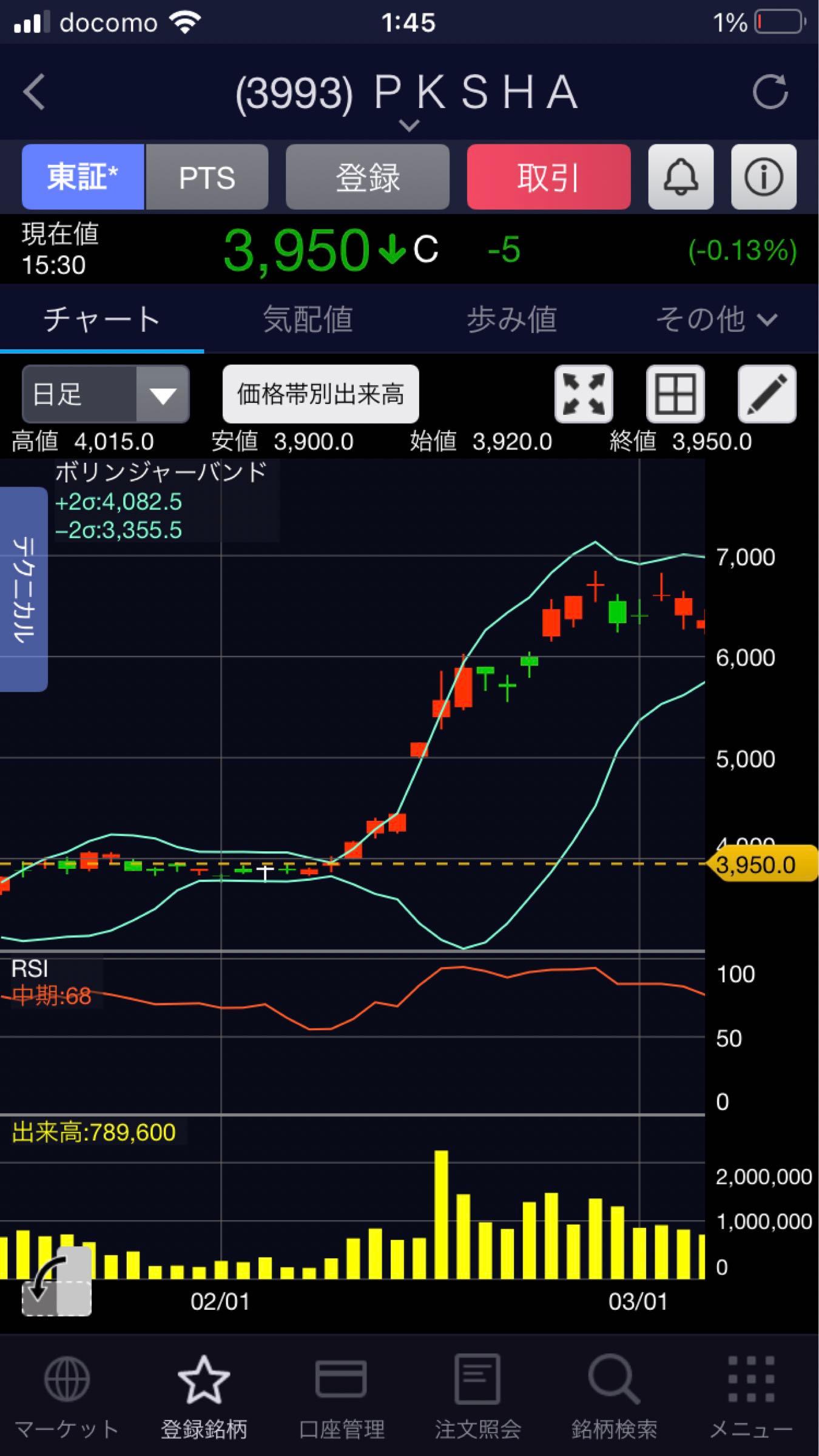The width and height of the screenshot is (819, 1456).
Task: Open price alert bell settings
Action: click(x=680, y=177)
